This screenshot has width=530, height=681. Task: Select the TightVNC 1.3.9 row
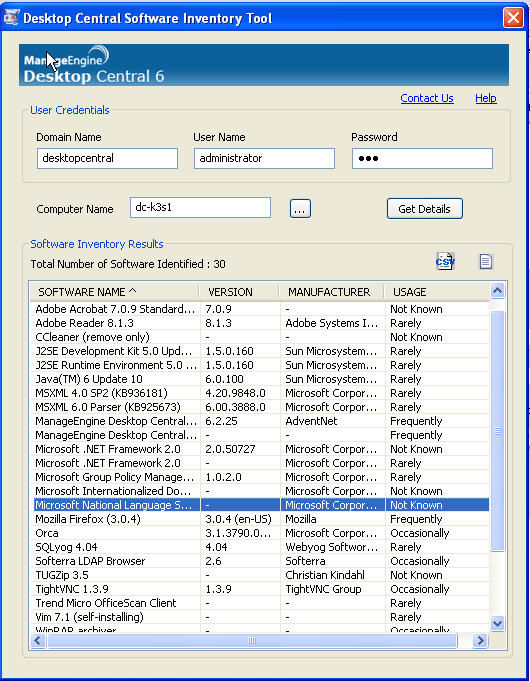[261, 589]
